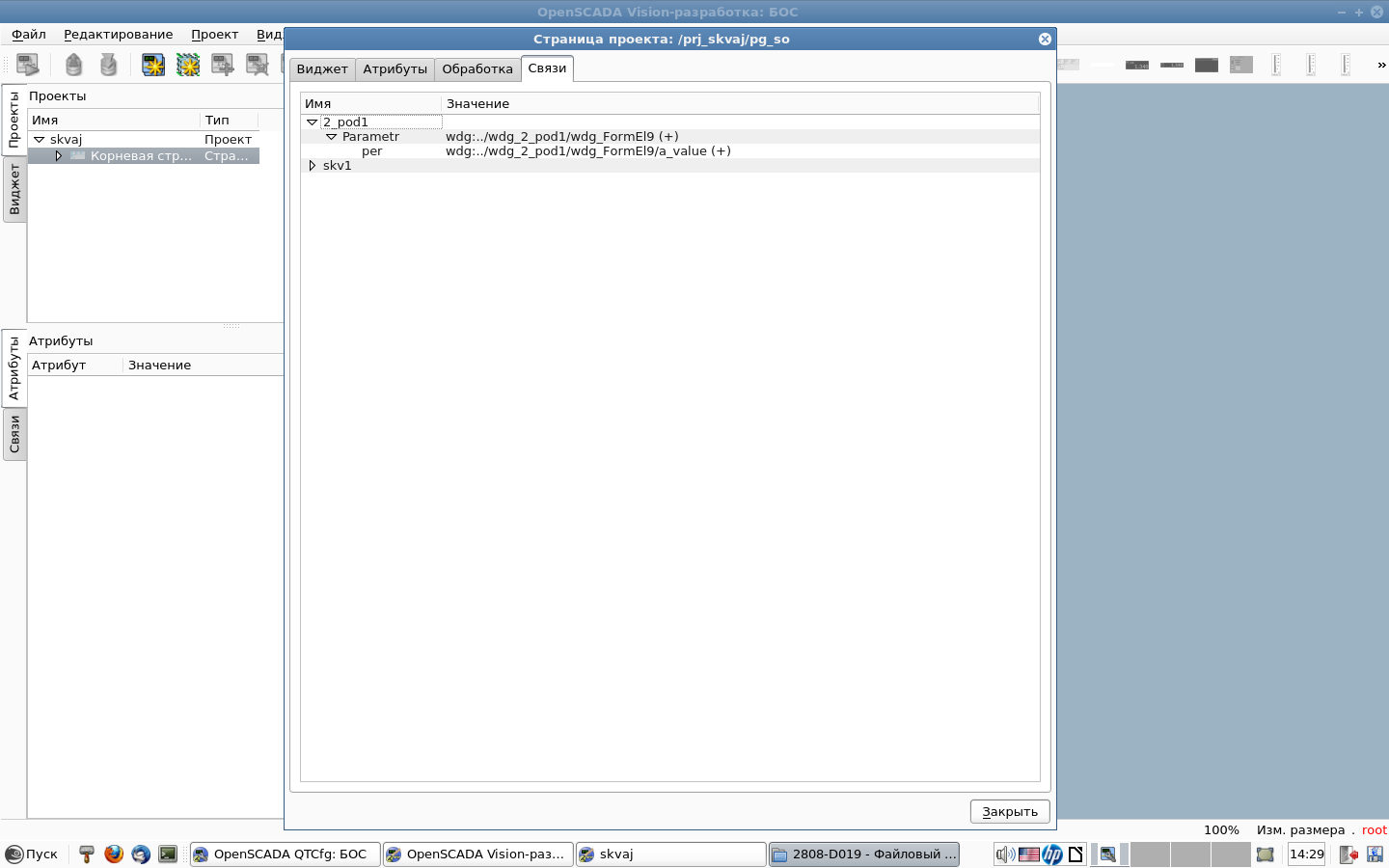The height and width of the screenshot is (868, 1389).
Task: Collapse the Parametr node
Action: pos(331,137)
